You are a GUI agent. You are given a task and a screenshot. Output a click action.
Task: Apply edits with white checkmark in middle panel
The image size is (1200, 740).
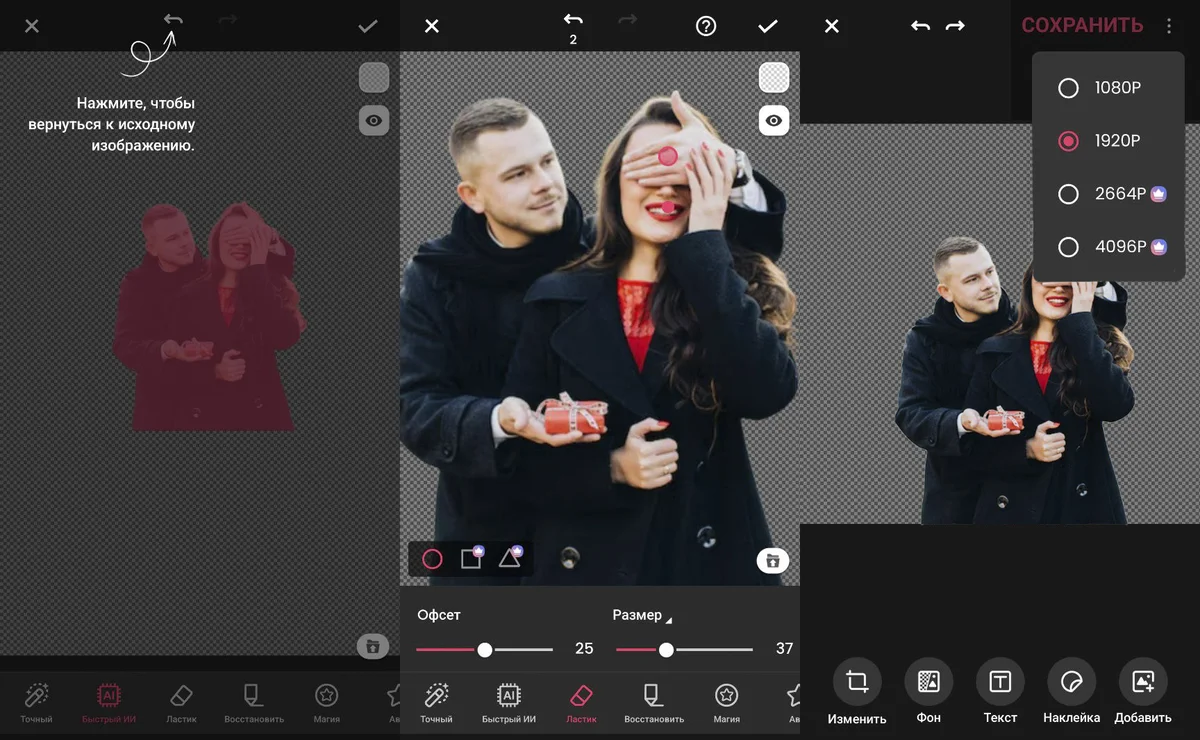pos(768,26)
